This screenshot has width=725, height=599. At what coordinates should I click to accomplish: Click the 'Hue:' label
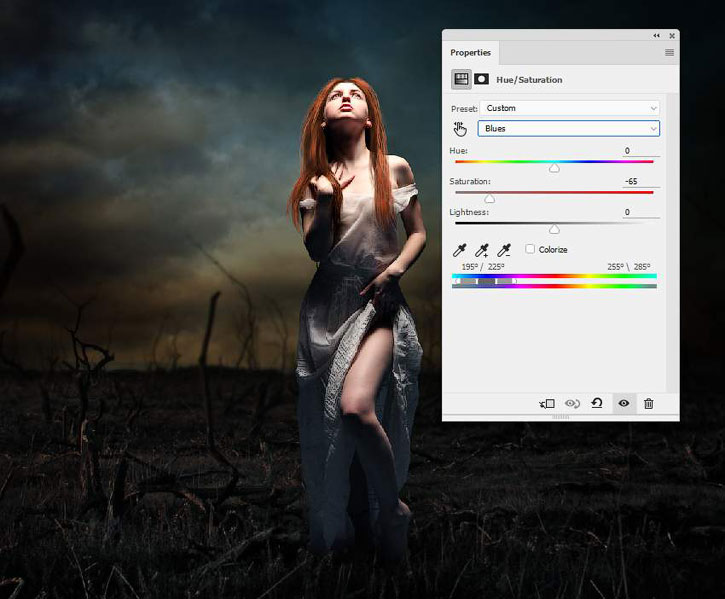(458, 151)
